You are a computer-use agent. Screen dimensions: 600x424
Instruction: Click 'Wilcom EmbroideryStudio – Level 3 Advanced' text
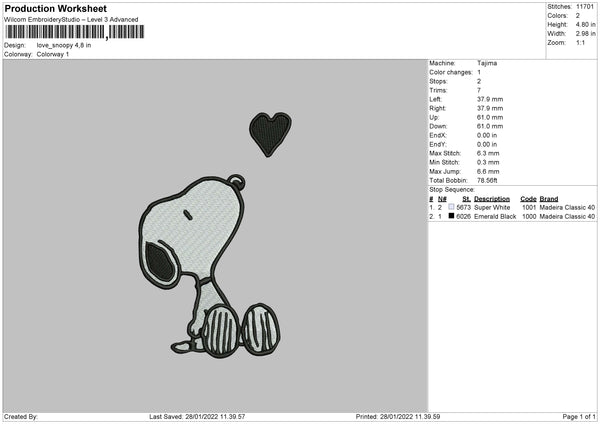point(71,20)
